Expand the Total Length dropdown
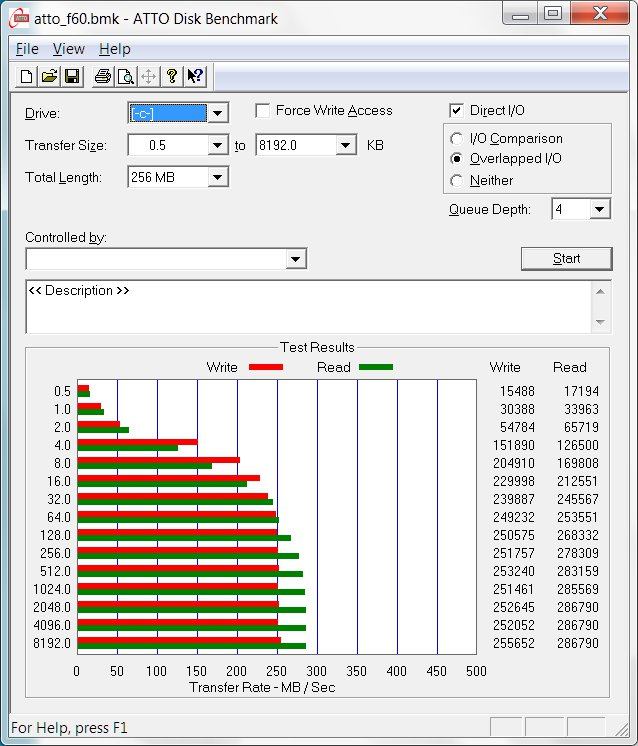638x746 pixels. pyautogui.click(x=217, y=177)
